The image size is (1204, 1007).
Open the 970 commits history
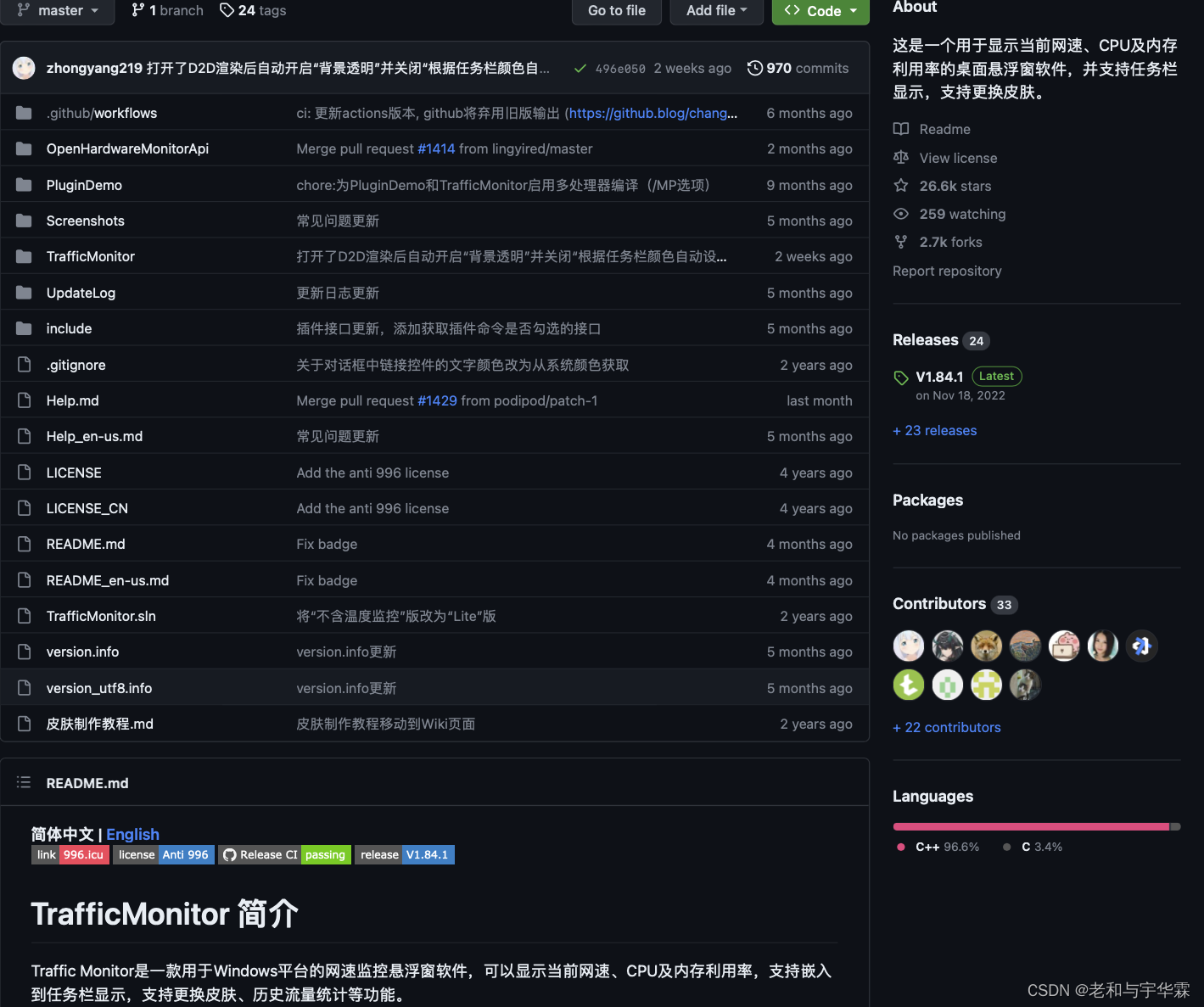tap(798, 69)
